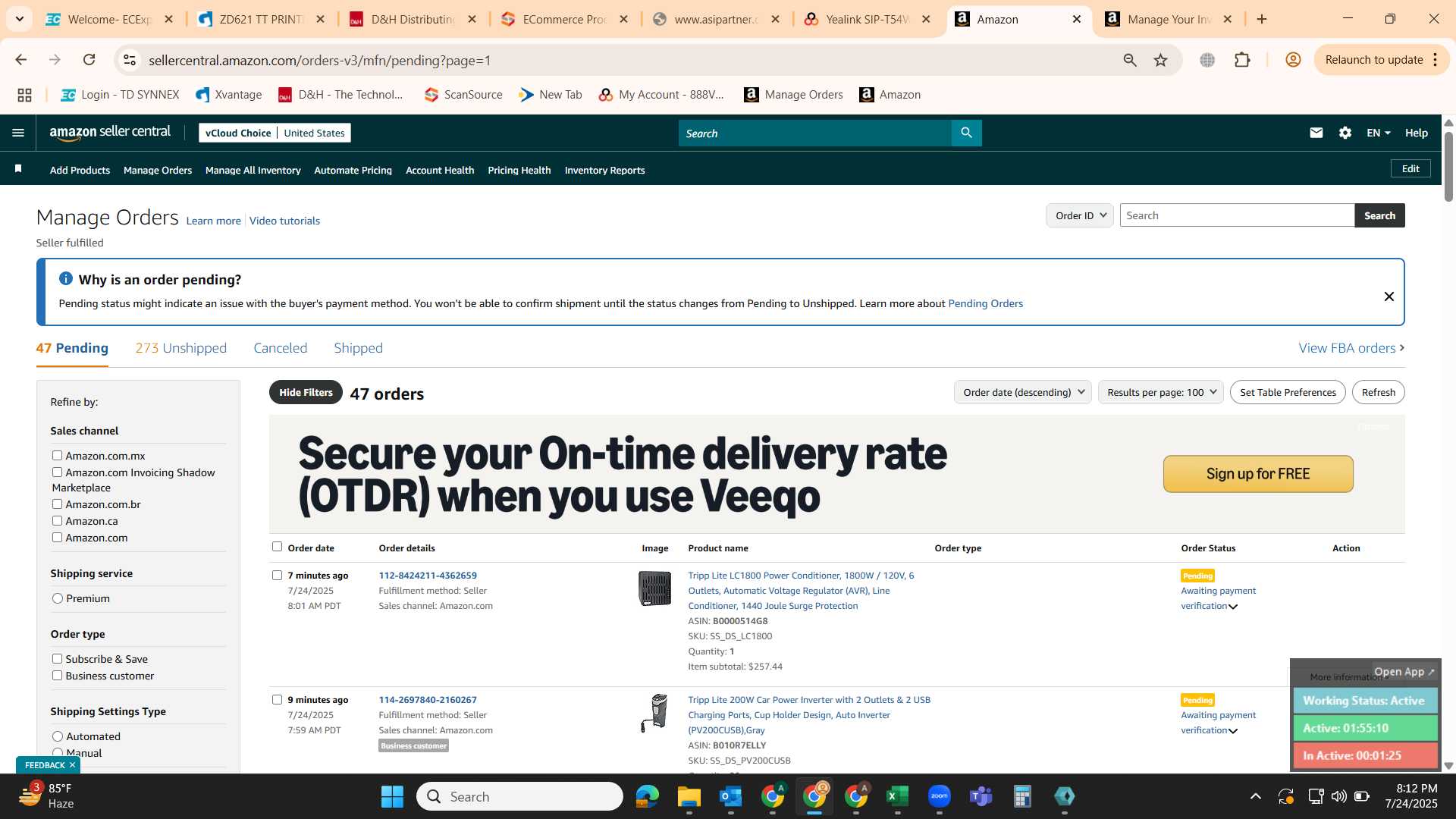Open order link 112-8424211-4362659

click(428, 576)
